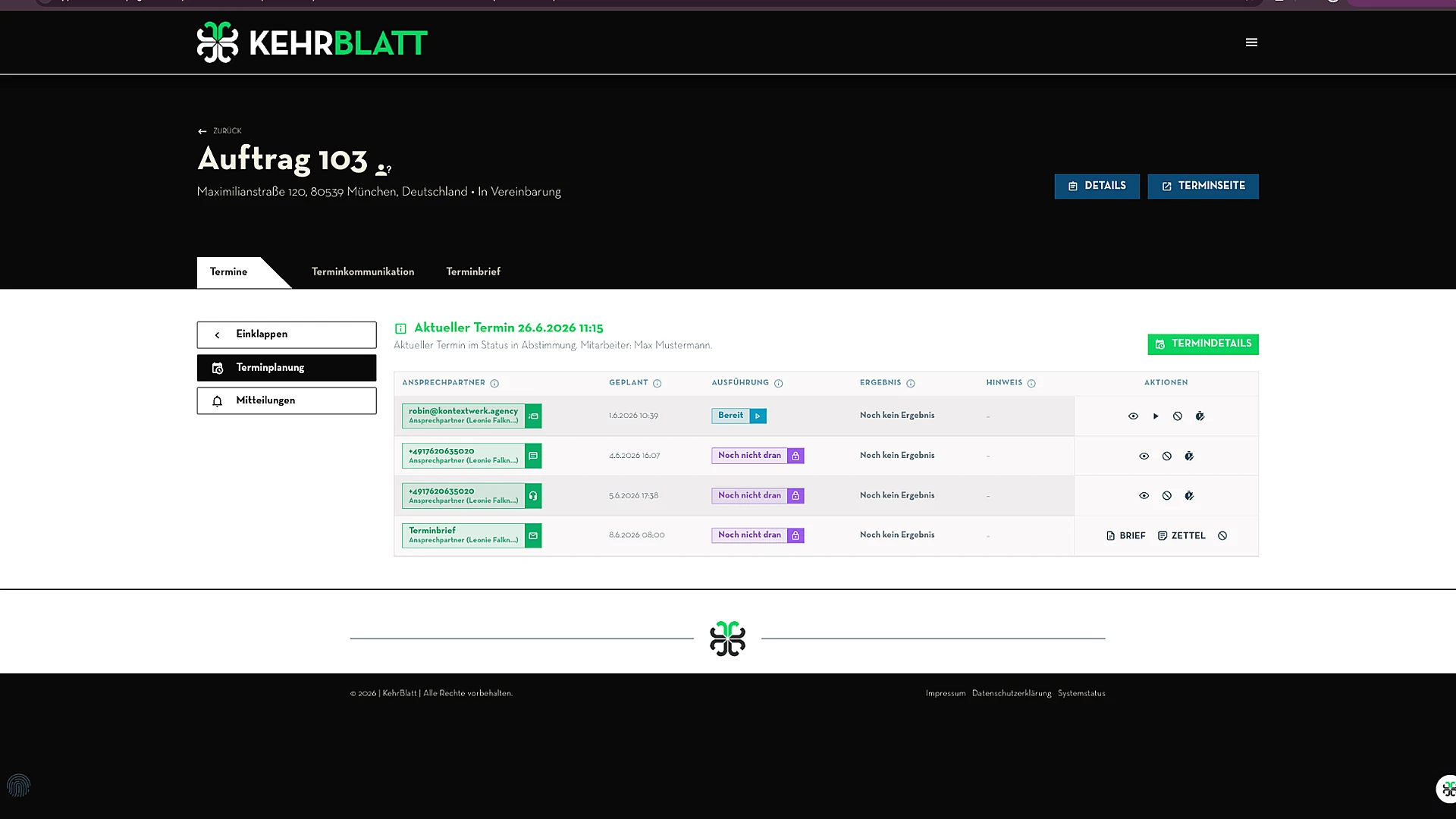Go back using the Zurück link
The height and width of the screenshot is (819, 1456).
220,131
